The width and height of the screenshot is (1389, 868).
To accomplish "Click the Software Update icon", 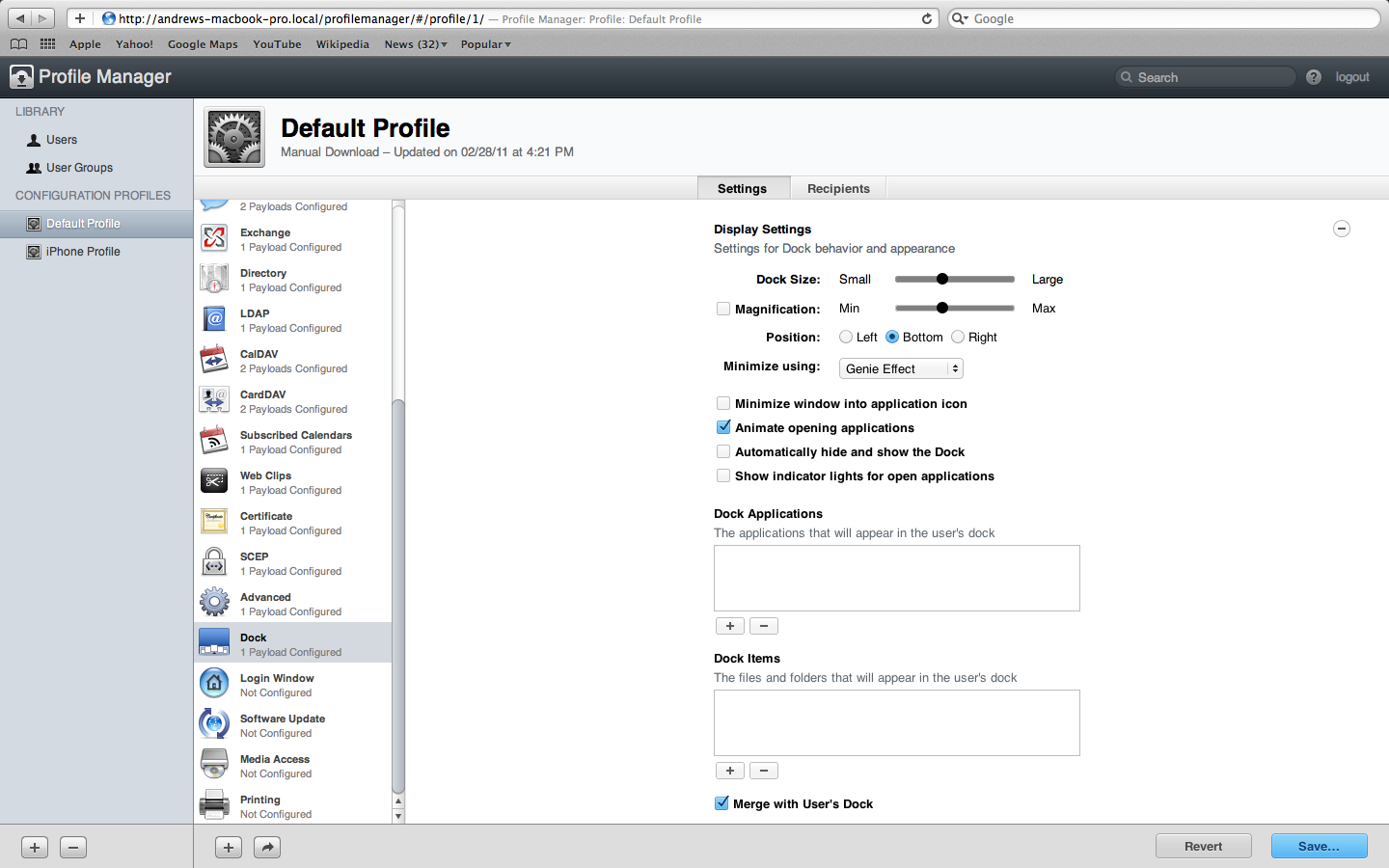I will pyautogui.click(x=214, y=723).
